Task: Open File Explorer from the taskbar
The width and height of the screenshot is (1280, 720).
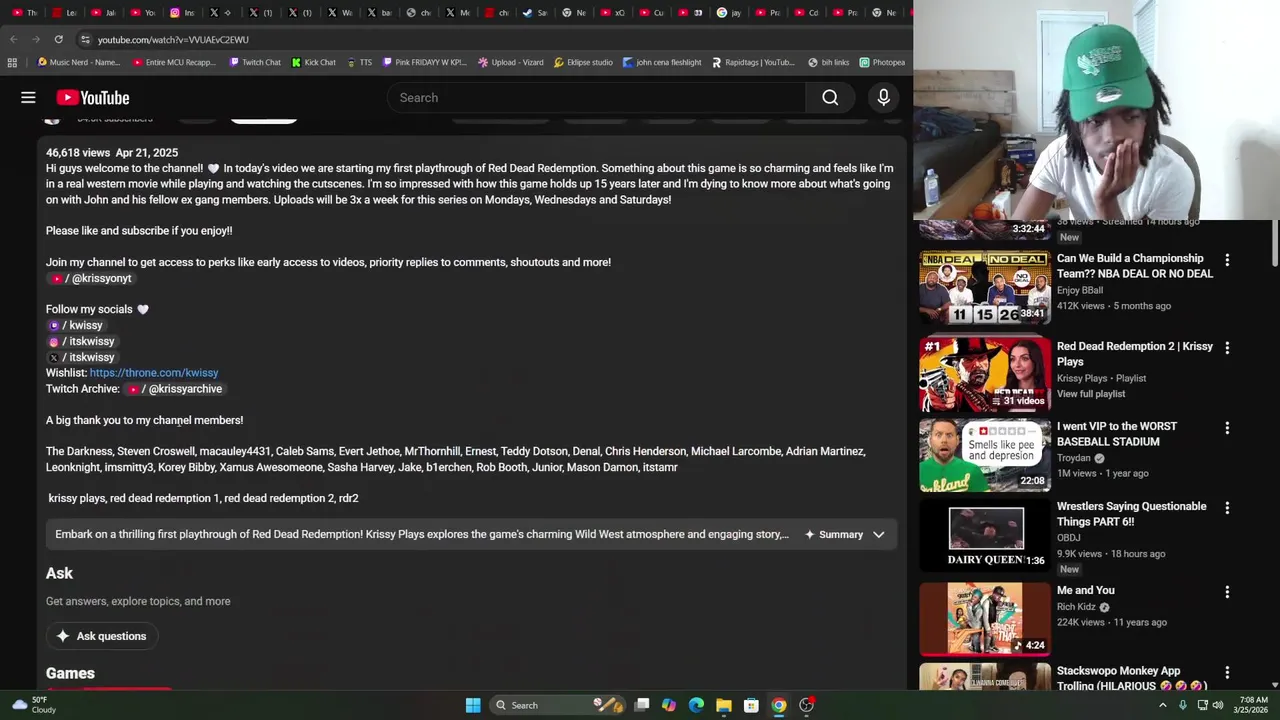Action: click(x=724, y=705)
